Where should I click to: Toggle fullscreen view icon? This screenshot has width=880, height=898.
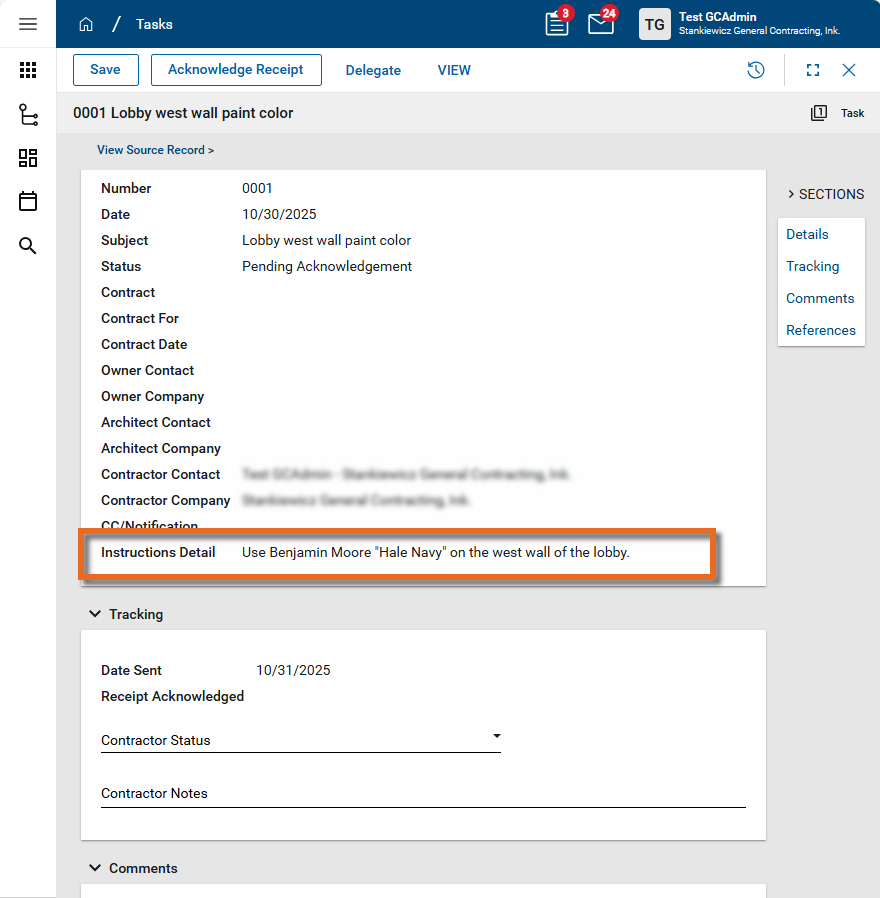coord(813,70)
